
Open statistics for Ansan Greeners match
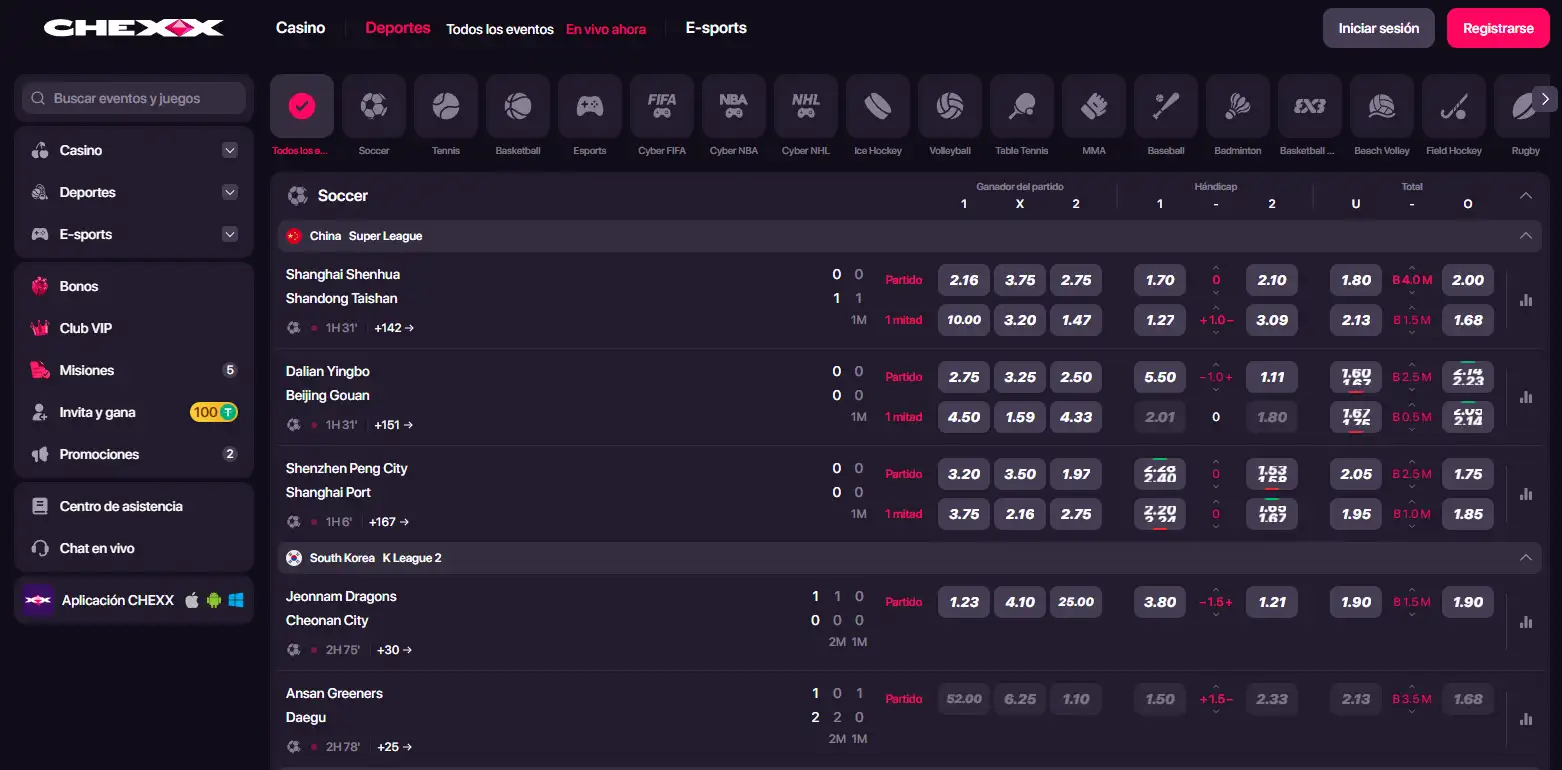coord(1526,719)
